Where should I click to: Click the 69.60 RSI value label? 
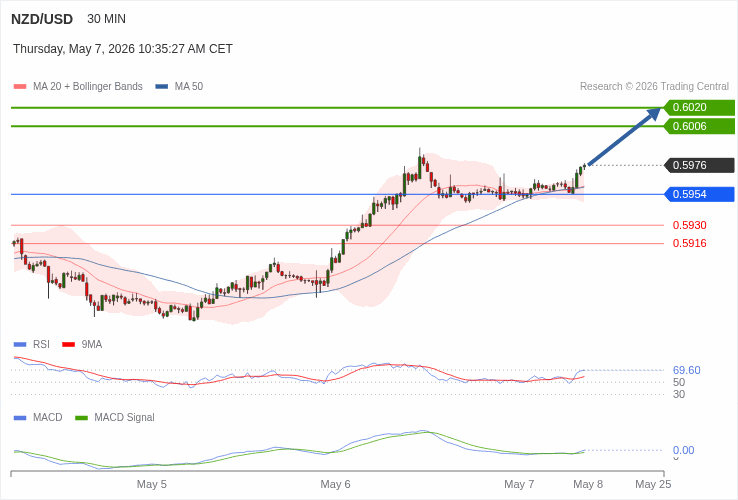(687, 370)
